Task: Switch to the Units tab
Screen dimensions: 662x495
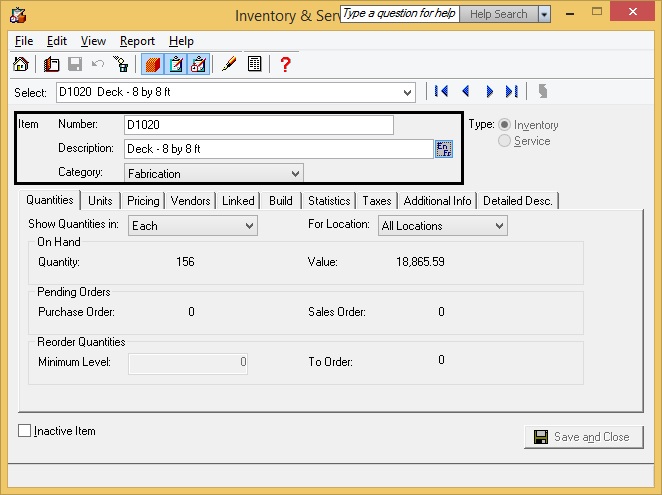Action: tap(100, 201)
